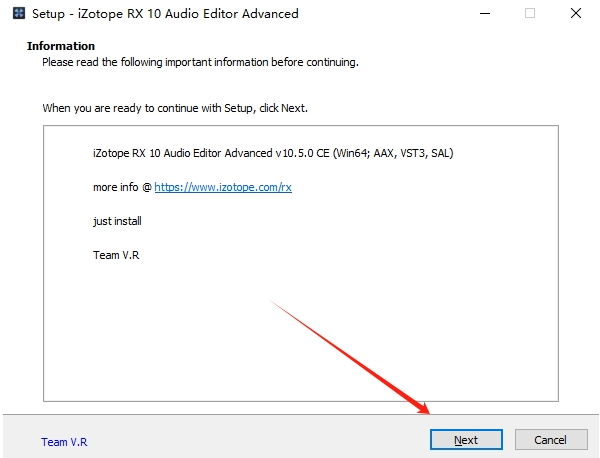Open the izotope.com/rx hyperlink

(x=222, y=187)
